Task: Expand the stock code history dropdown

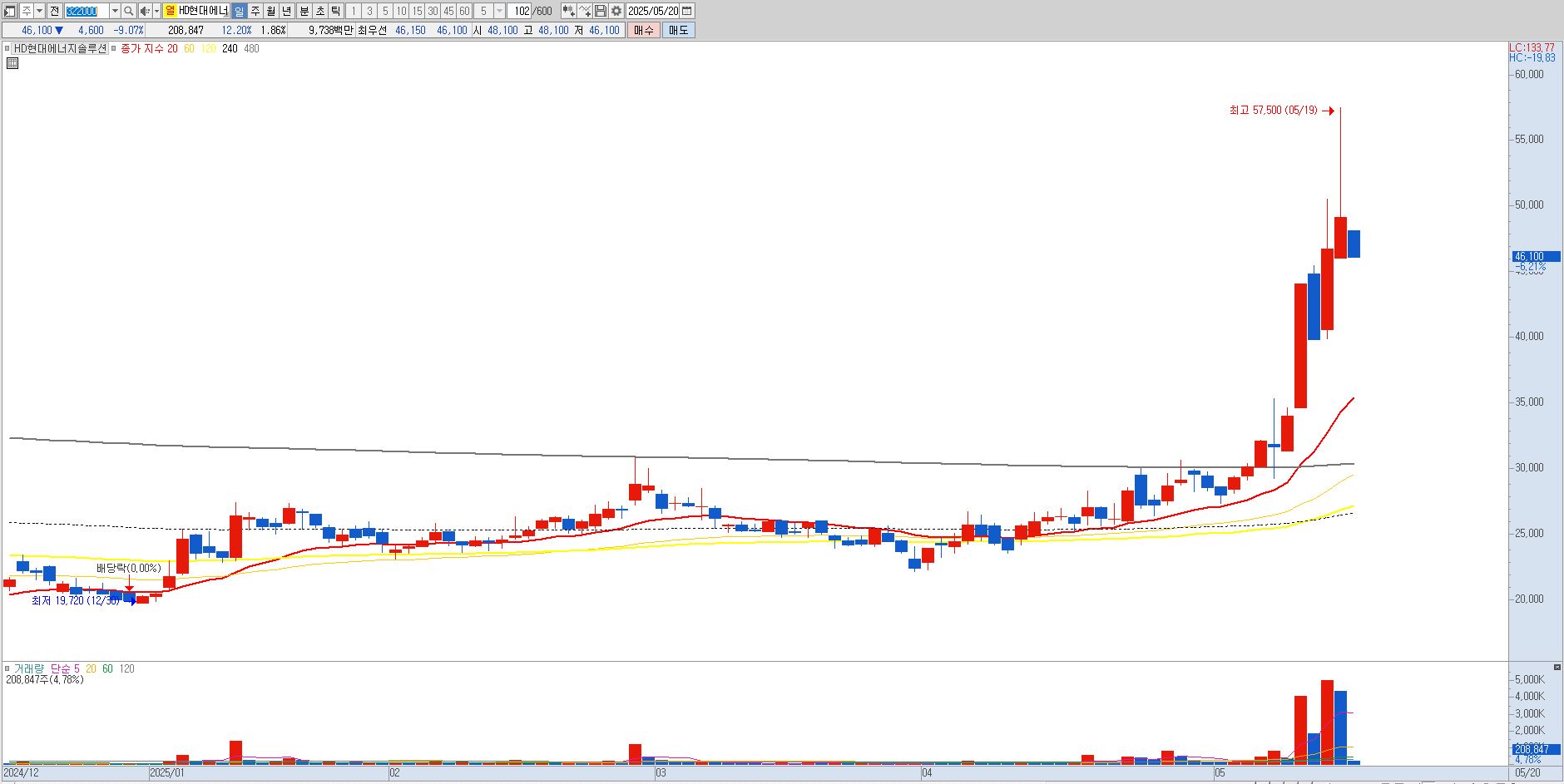Action: click(x=115, y=11)
